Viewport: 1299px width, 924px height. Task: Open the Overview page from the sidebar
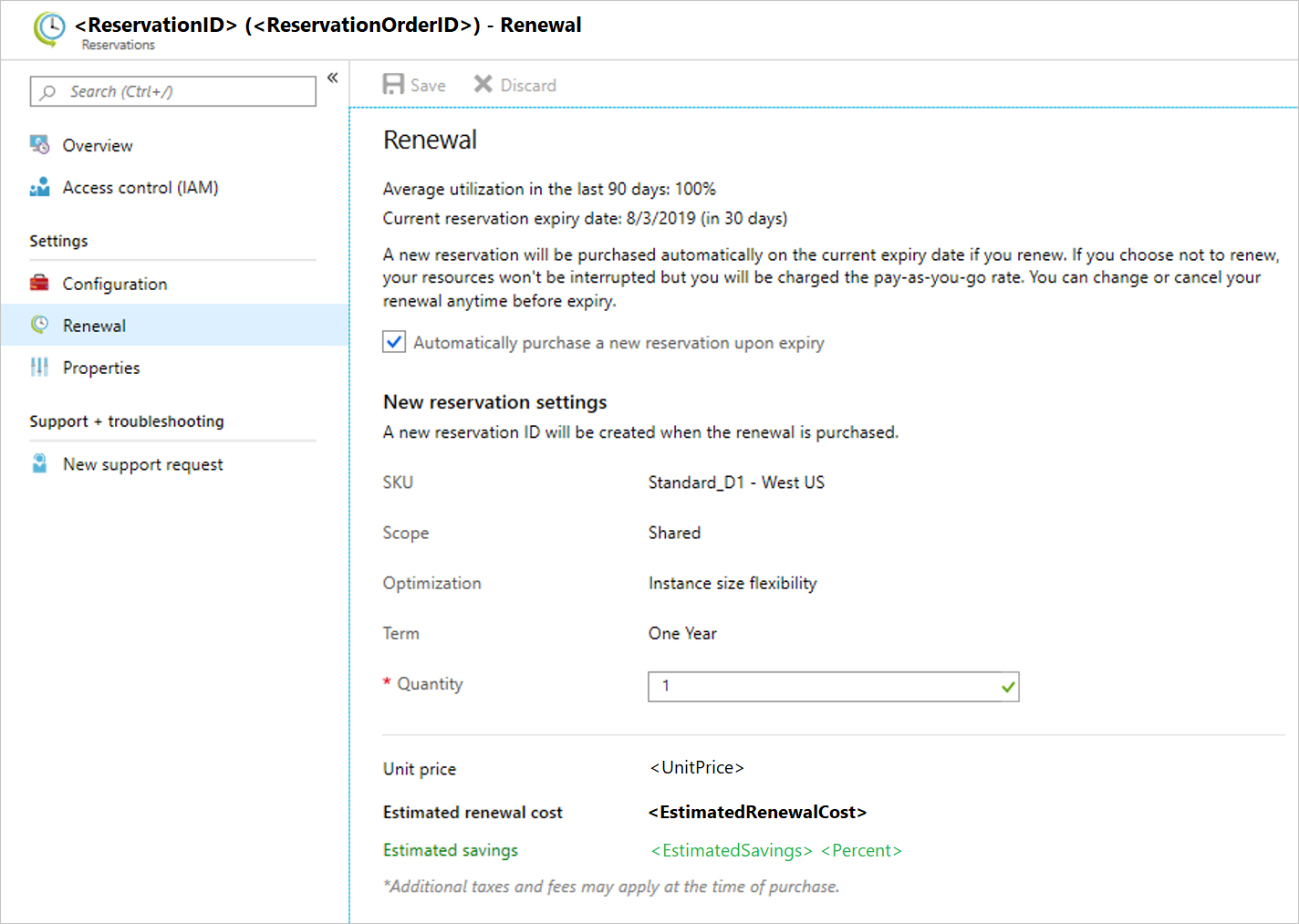click(x=97, y=145)
